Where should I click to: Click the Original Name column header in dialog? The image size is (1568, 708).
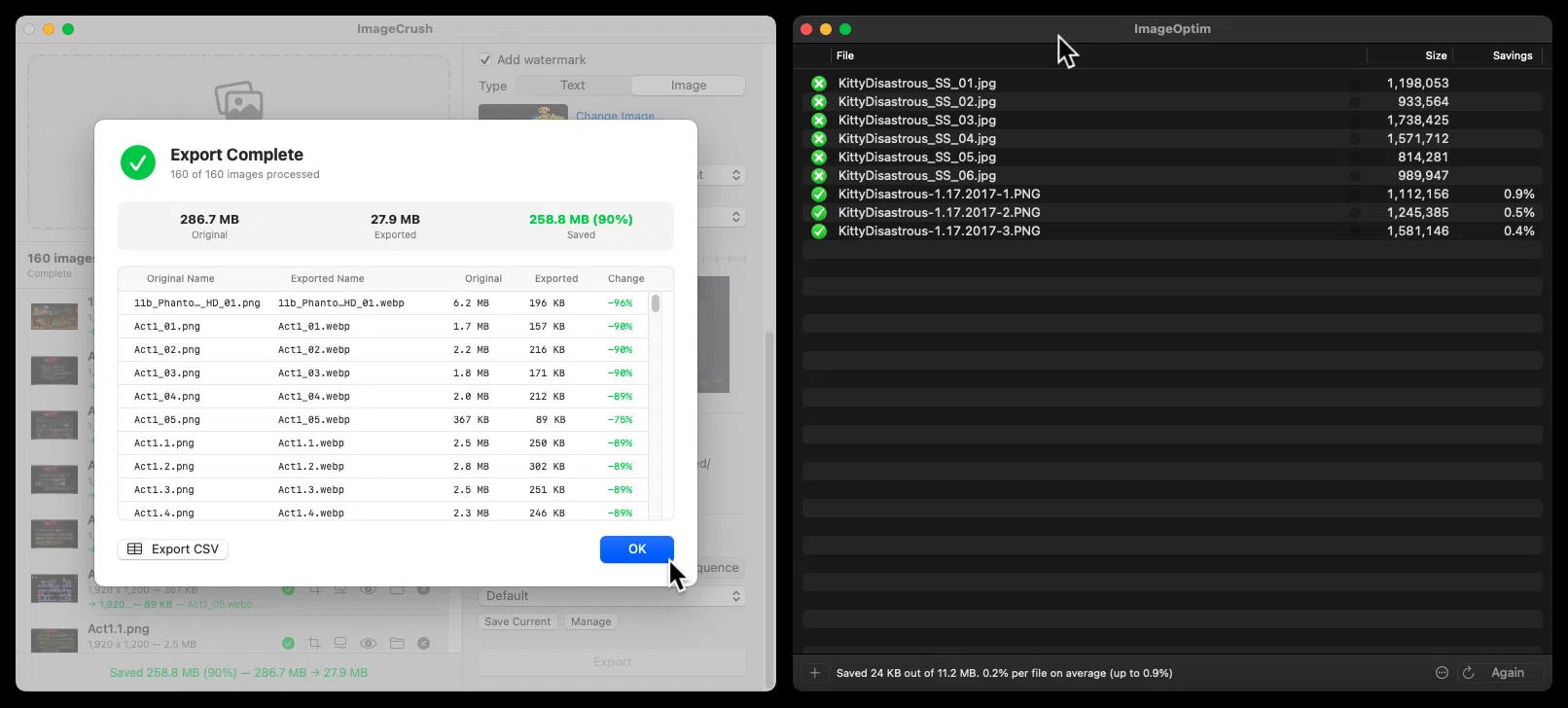point(181,279)
